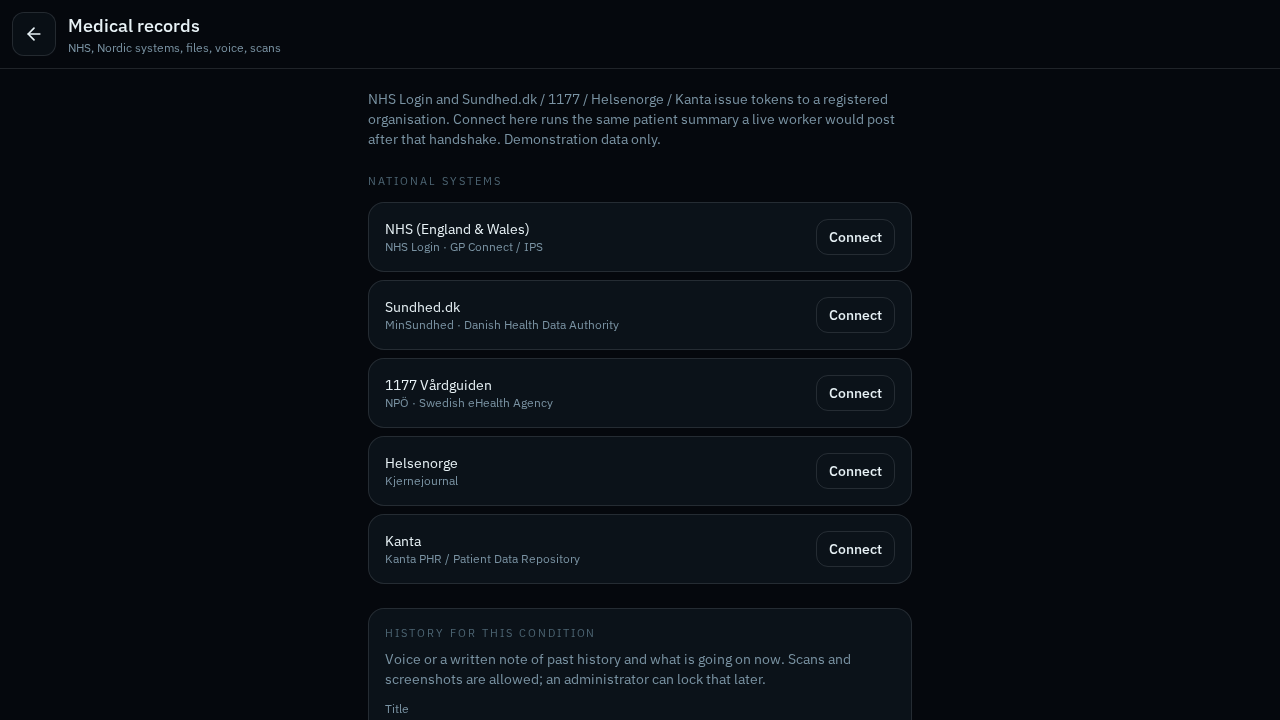The image size is (1280, 720).
Task: Click the Medical records page heading
Action: 134,26
